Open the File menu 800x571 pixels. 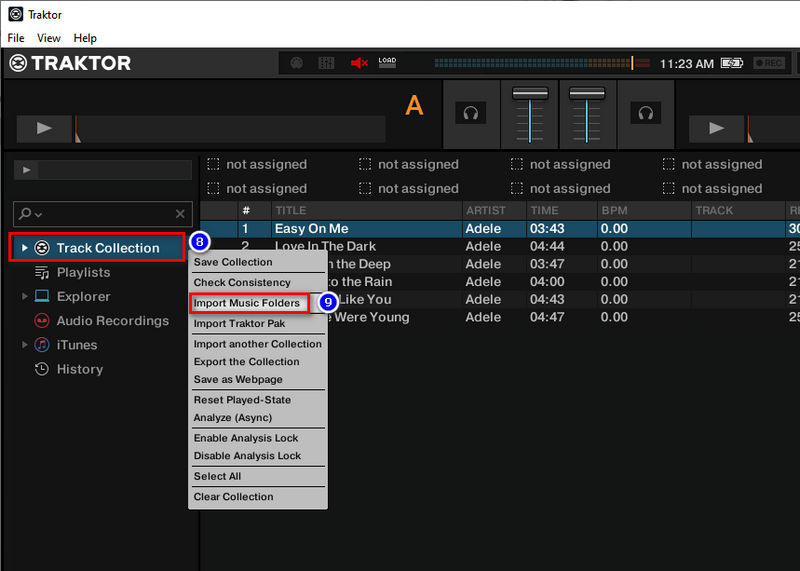(x=16, y=38)
